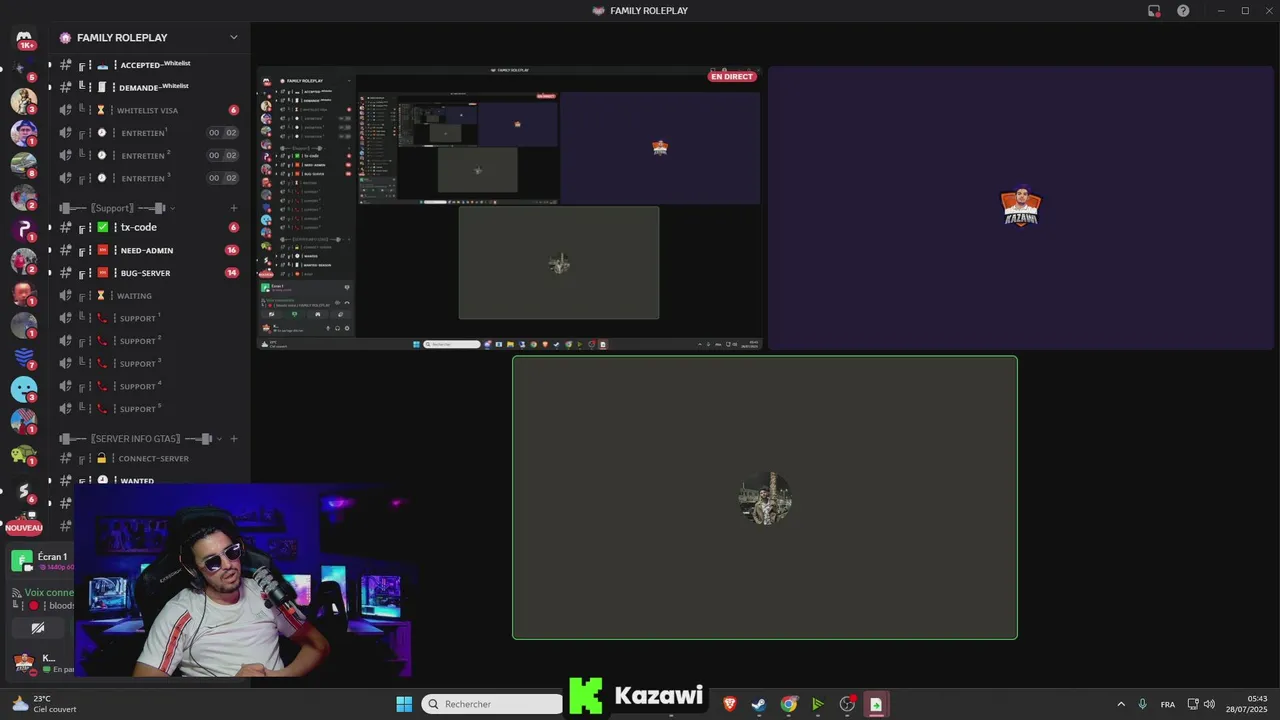Viewport: 1280px width, 720px height.
Task: Open the FAMILY ROLEPLAY server menu chevron
Action: (233, 38)
